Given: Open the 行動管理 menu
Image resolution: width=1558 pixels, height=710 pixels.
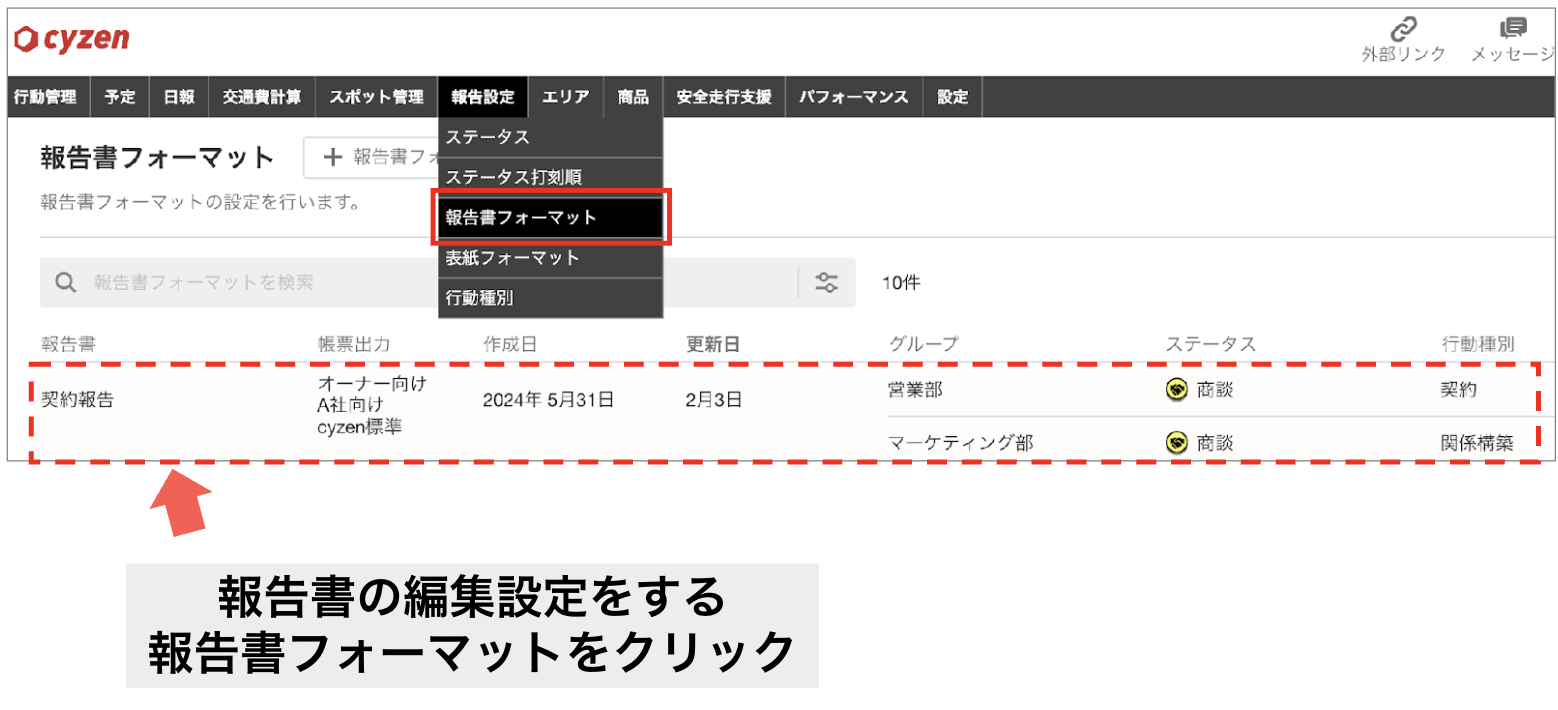Looking at the screenshot, I should click(x=47, y=97).
